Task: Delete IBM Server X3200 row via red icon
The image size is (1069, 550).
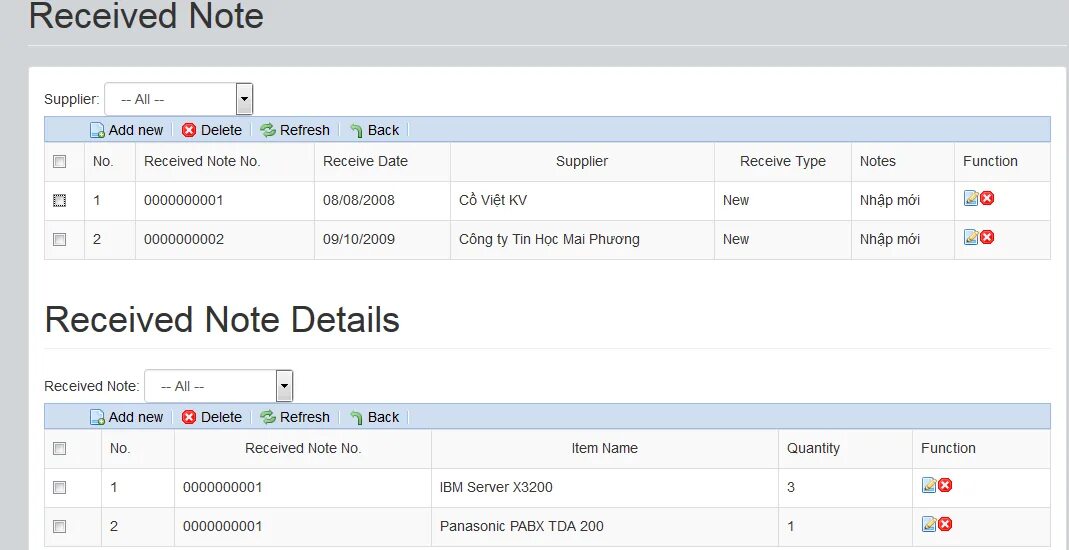Action: (x=945, y=485)
